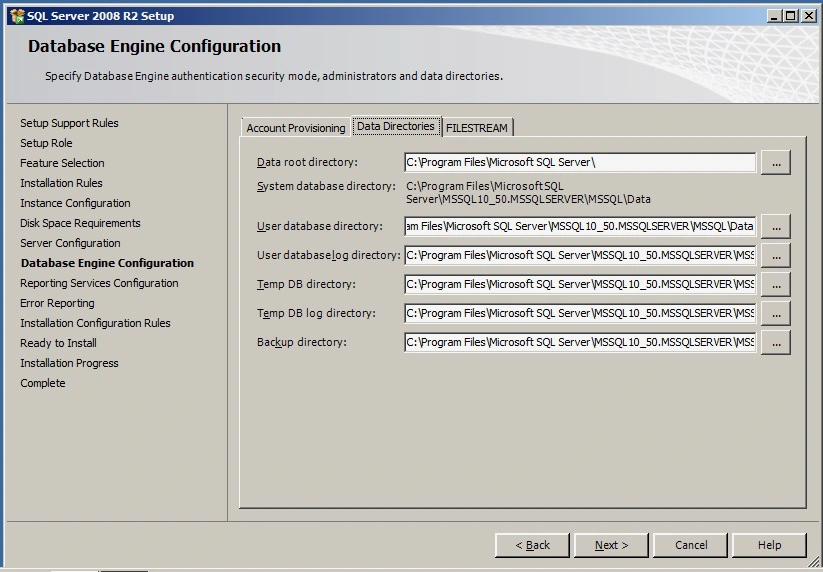This screenshot has height=572, width=823.
Task: Go back with the Back button
Action: point(532,545)
